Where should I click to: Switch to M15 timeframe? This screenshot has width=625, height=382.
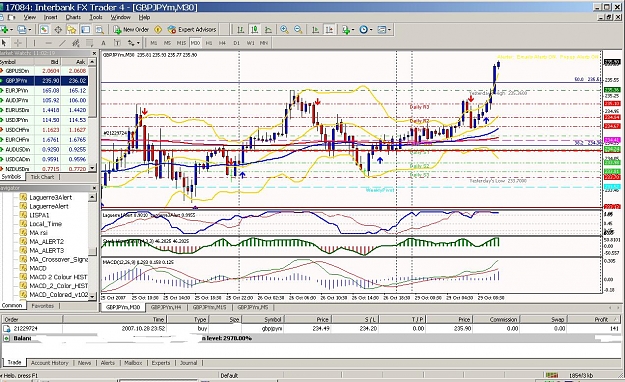[x=181, y=43]
